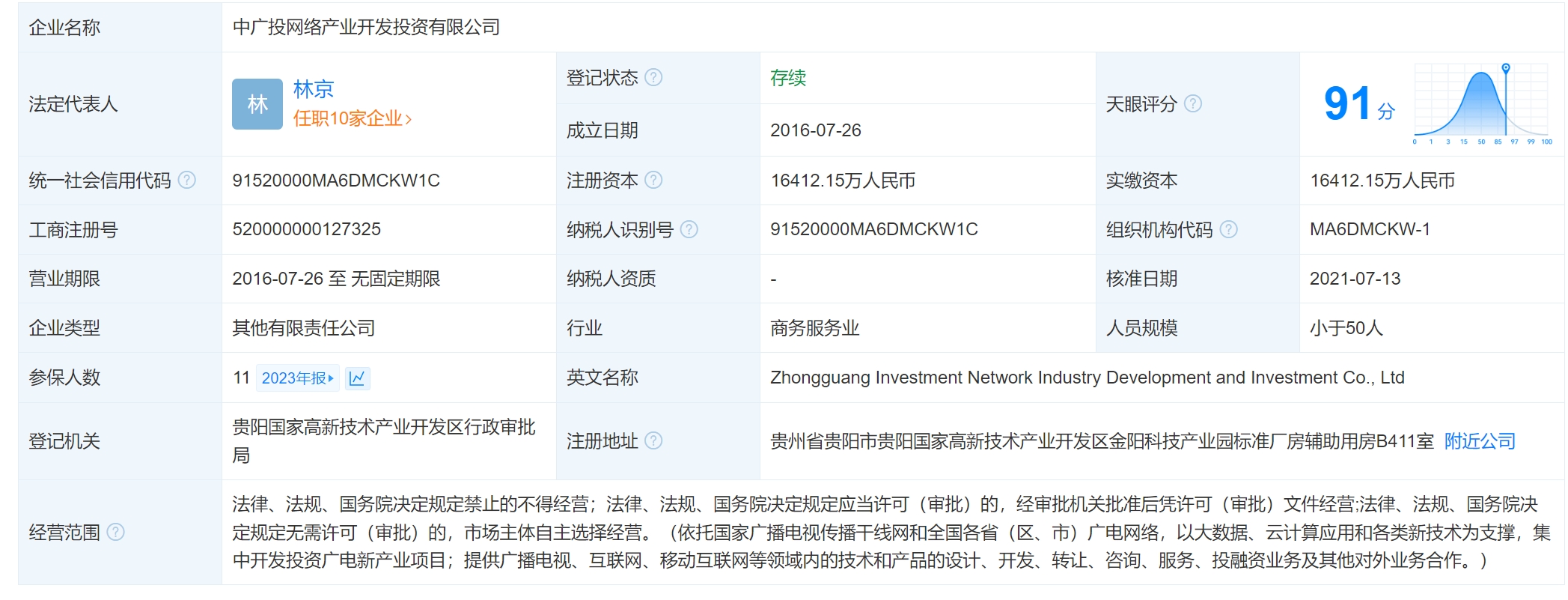1568x600 pixels.
Task: Click the registration number 520000000127325
Action: (307, 229)
